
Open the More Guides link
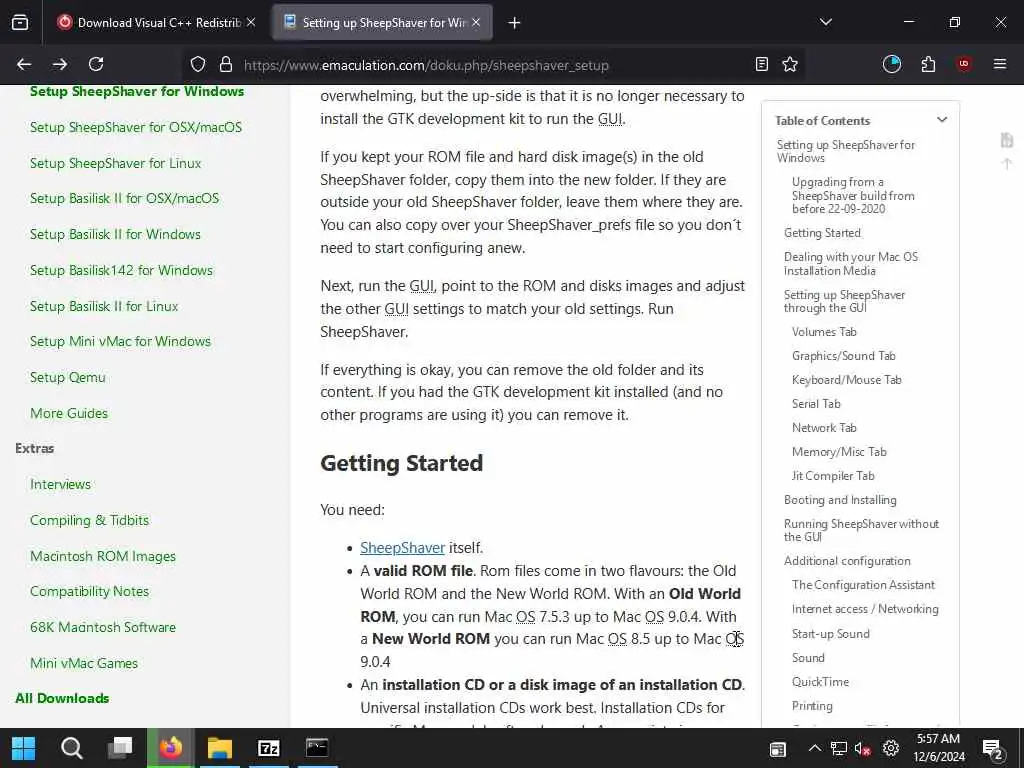69,413
